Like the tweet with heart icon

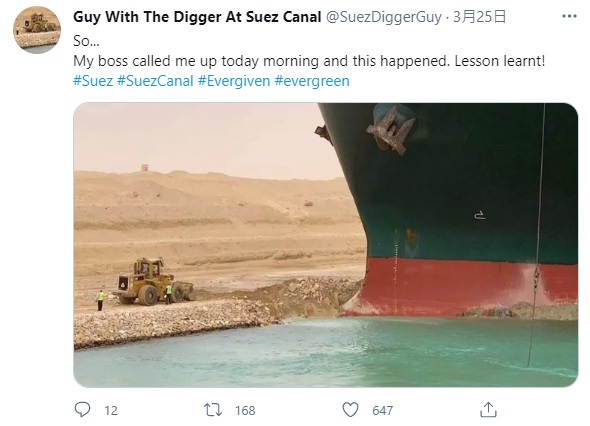(x=350, y=410)
